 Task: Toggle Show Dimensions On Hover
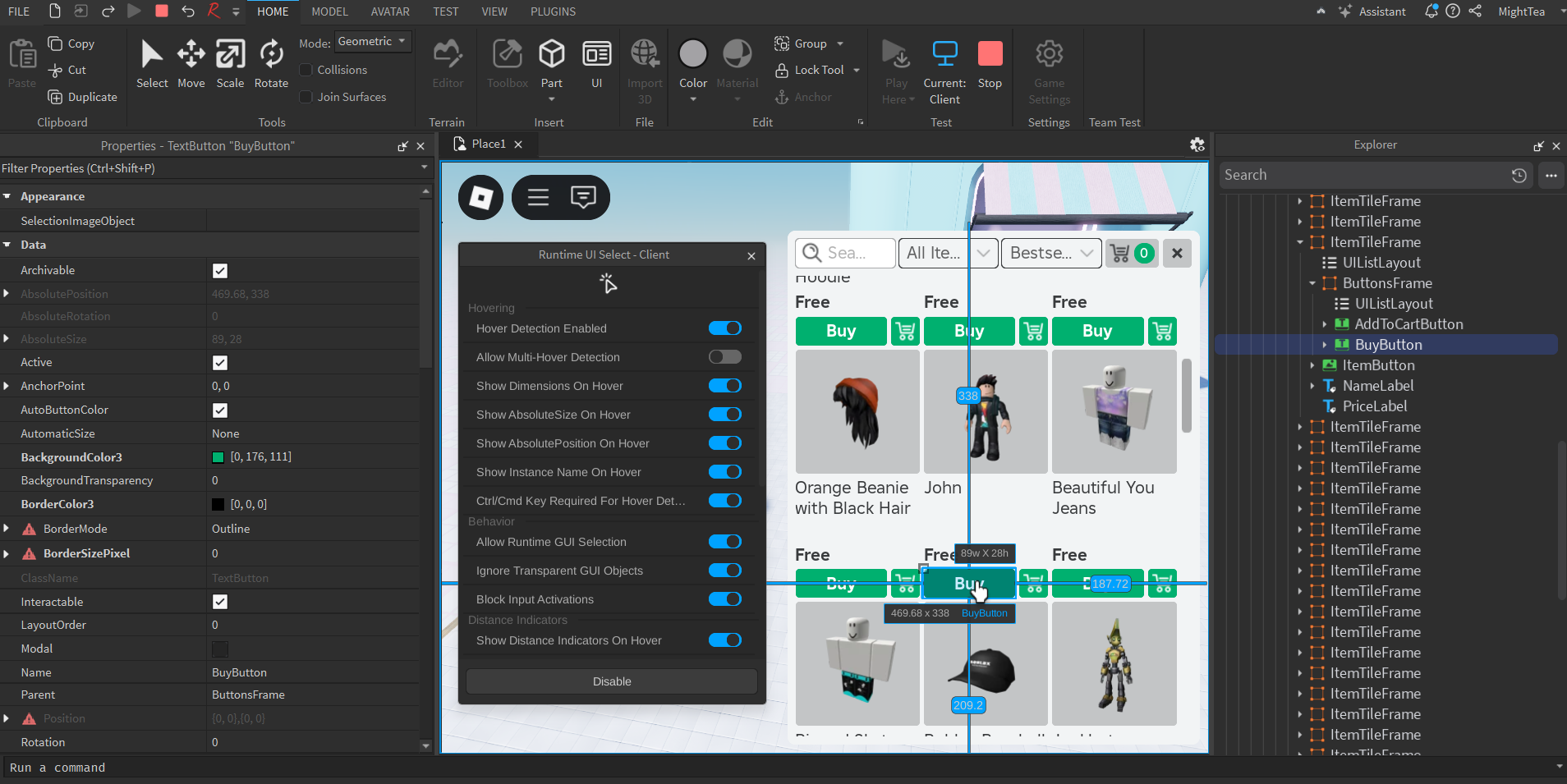(725, 386)
